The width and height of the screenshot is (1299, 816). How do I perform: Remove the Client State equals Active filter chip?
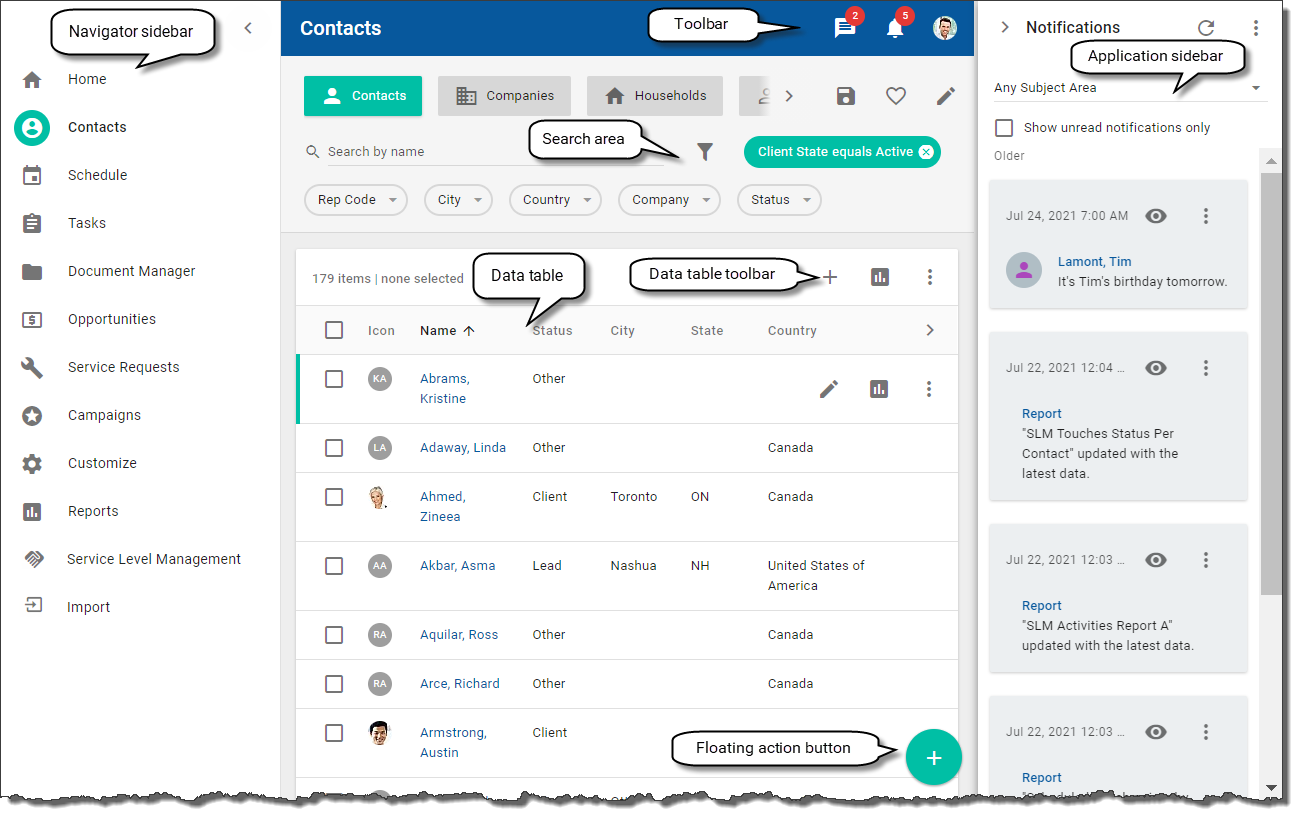925,151
